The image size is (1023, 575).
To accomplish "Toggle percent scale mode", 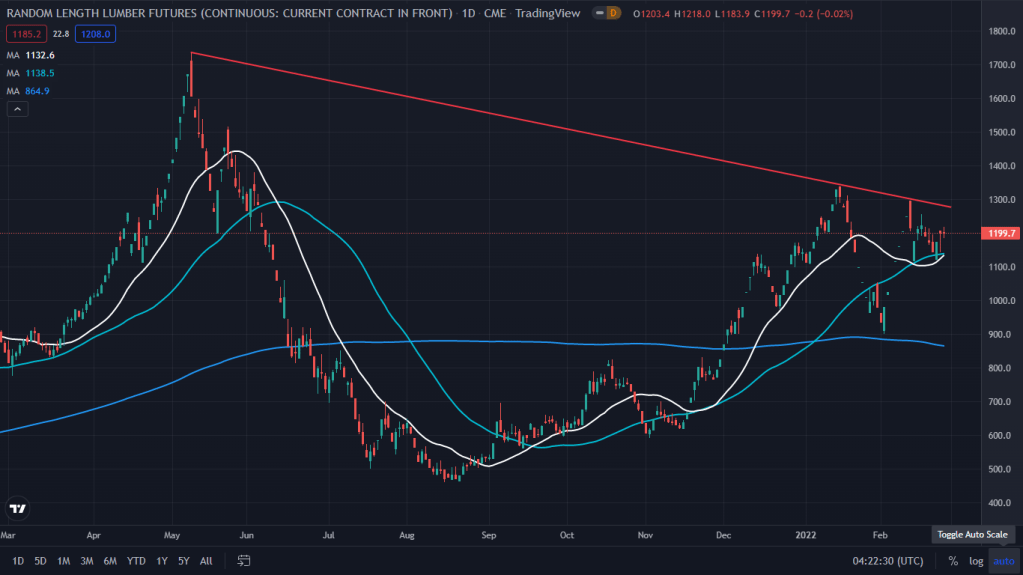I will (953, 561).
